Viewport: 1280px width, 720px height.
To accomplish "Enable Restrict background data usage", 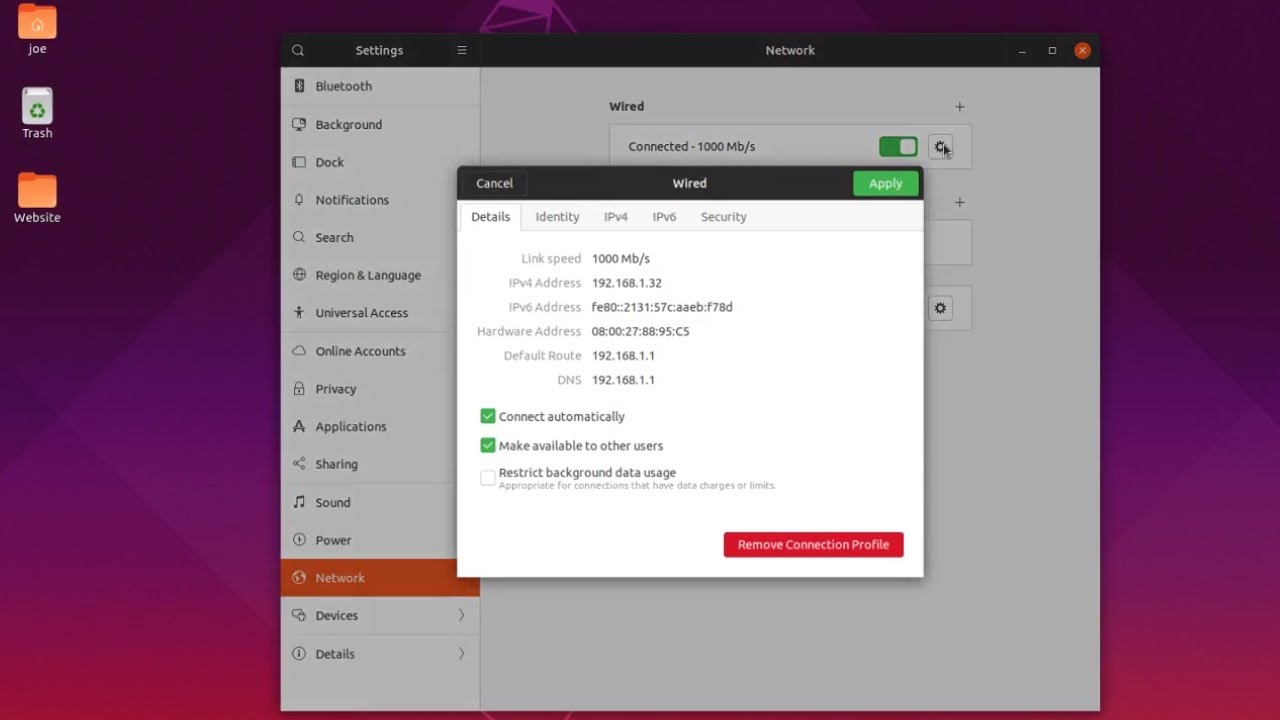I will click(488, 478).
